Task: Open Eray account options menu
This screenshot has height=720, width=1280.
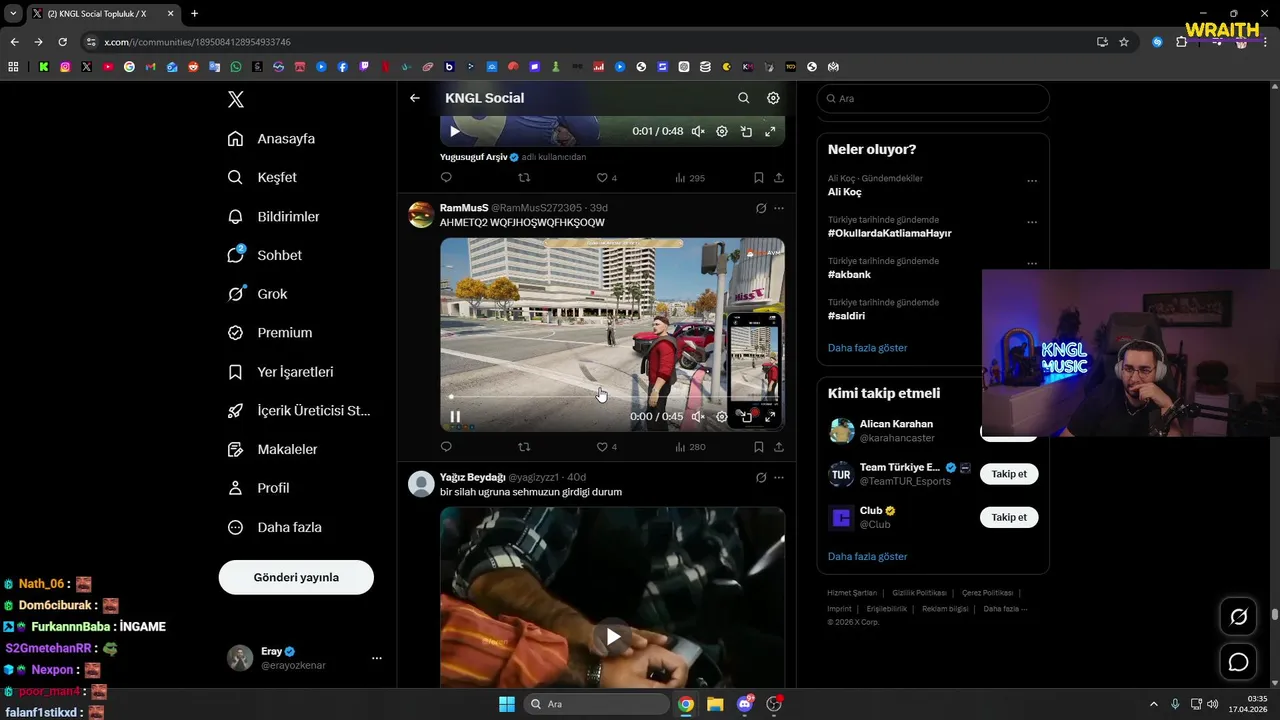Action: [377, 658]
